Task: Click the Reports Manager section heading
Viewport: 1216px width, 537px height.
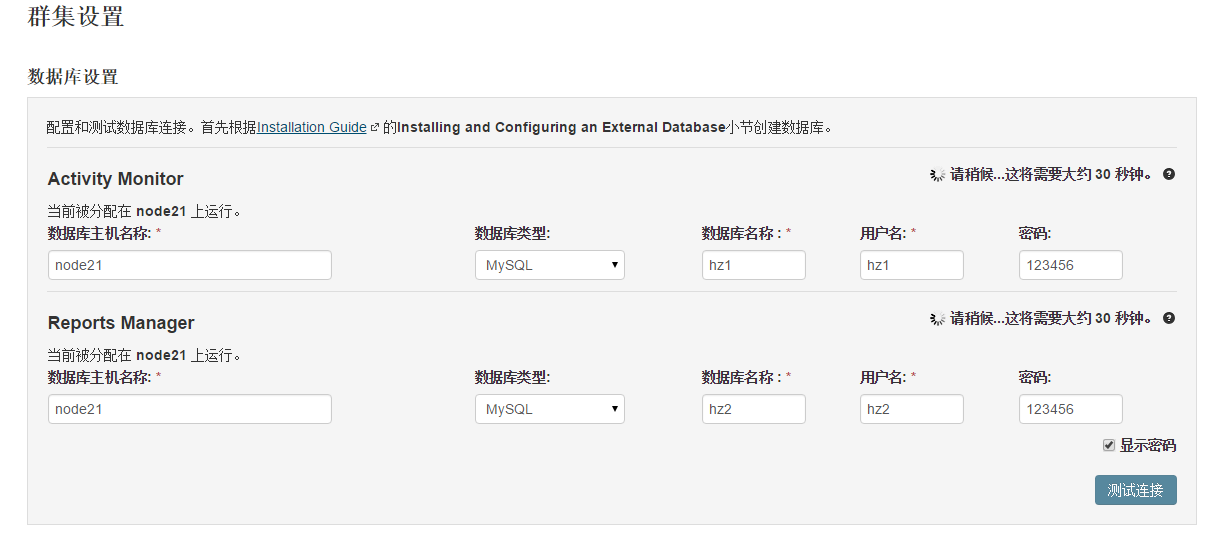Action: 121,323
